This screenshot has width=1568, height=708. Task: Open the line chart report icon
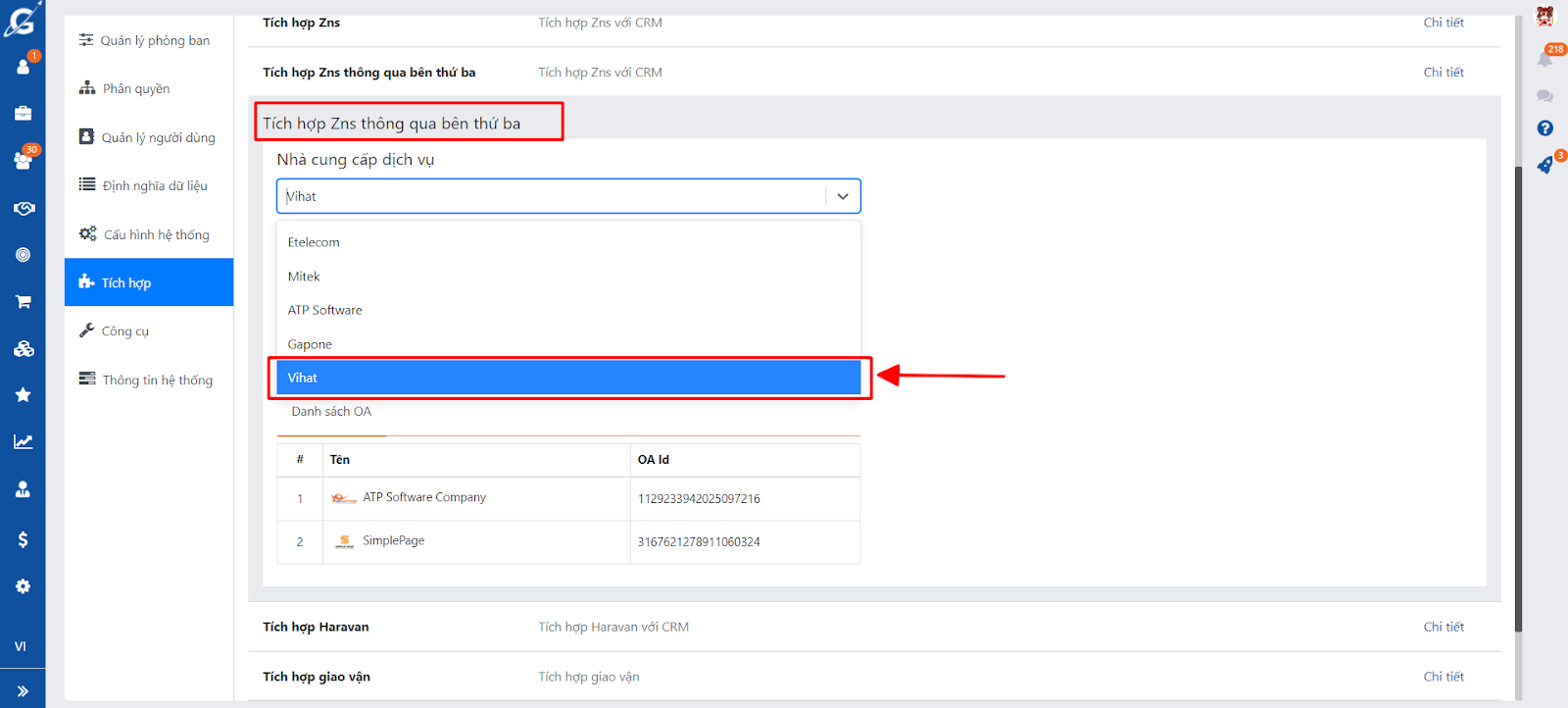(x=23, y=442)
